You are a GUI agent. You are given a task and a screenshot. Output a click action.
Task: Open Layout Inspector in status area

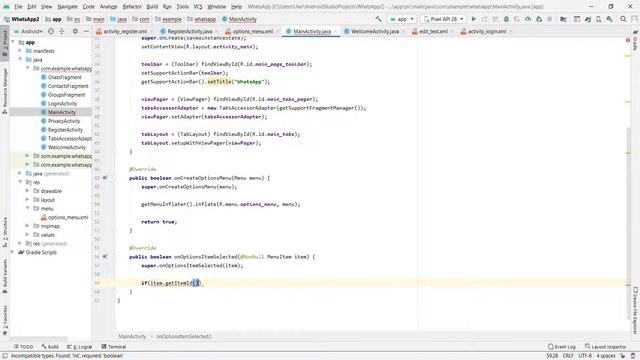point(605,347)
